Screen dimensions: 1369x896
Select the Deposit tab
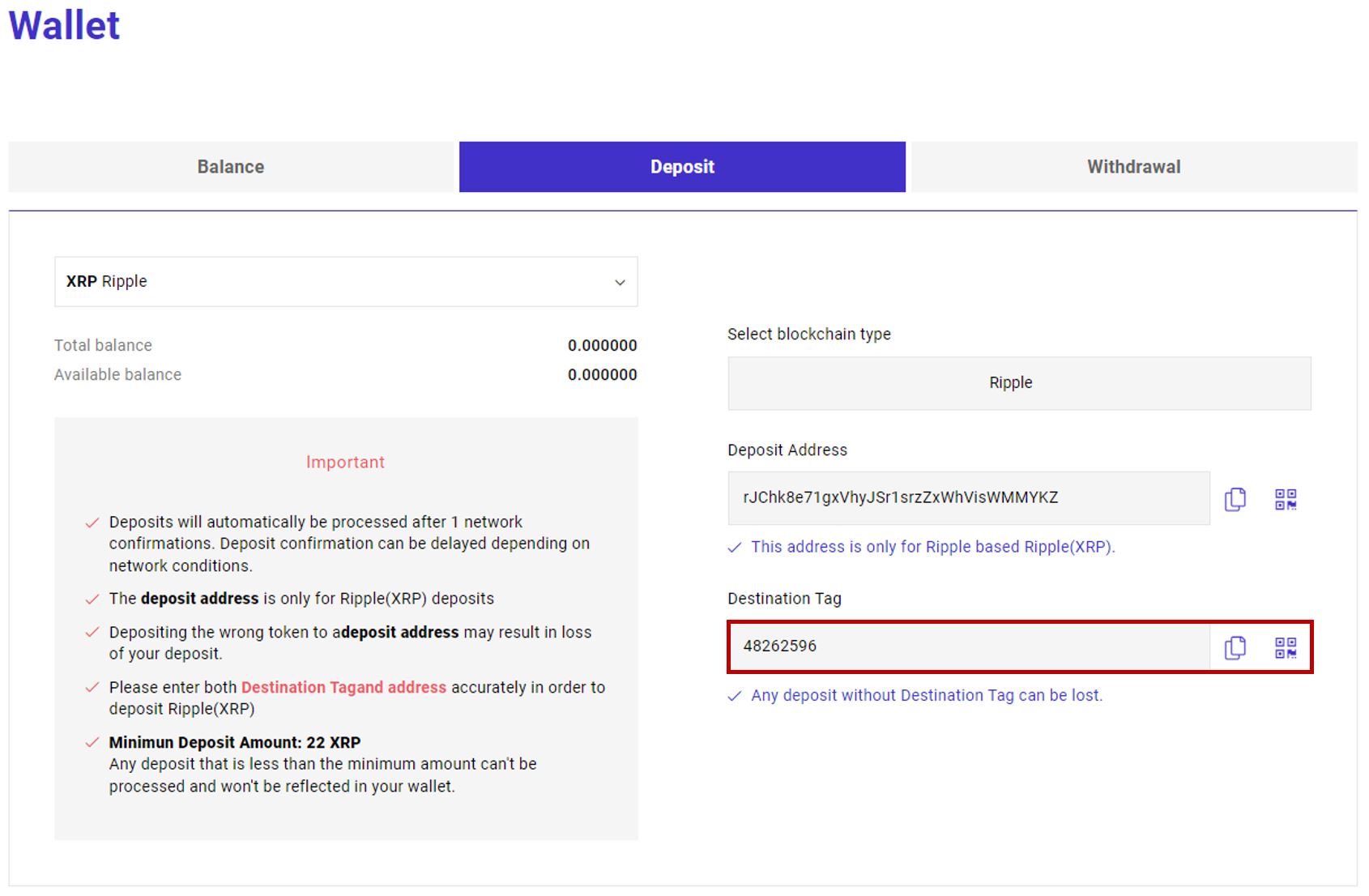pyautogui.click(x=682, y=167)
